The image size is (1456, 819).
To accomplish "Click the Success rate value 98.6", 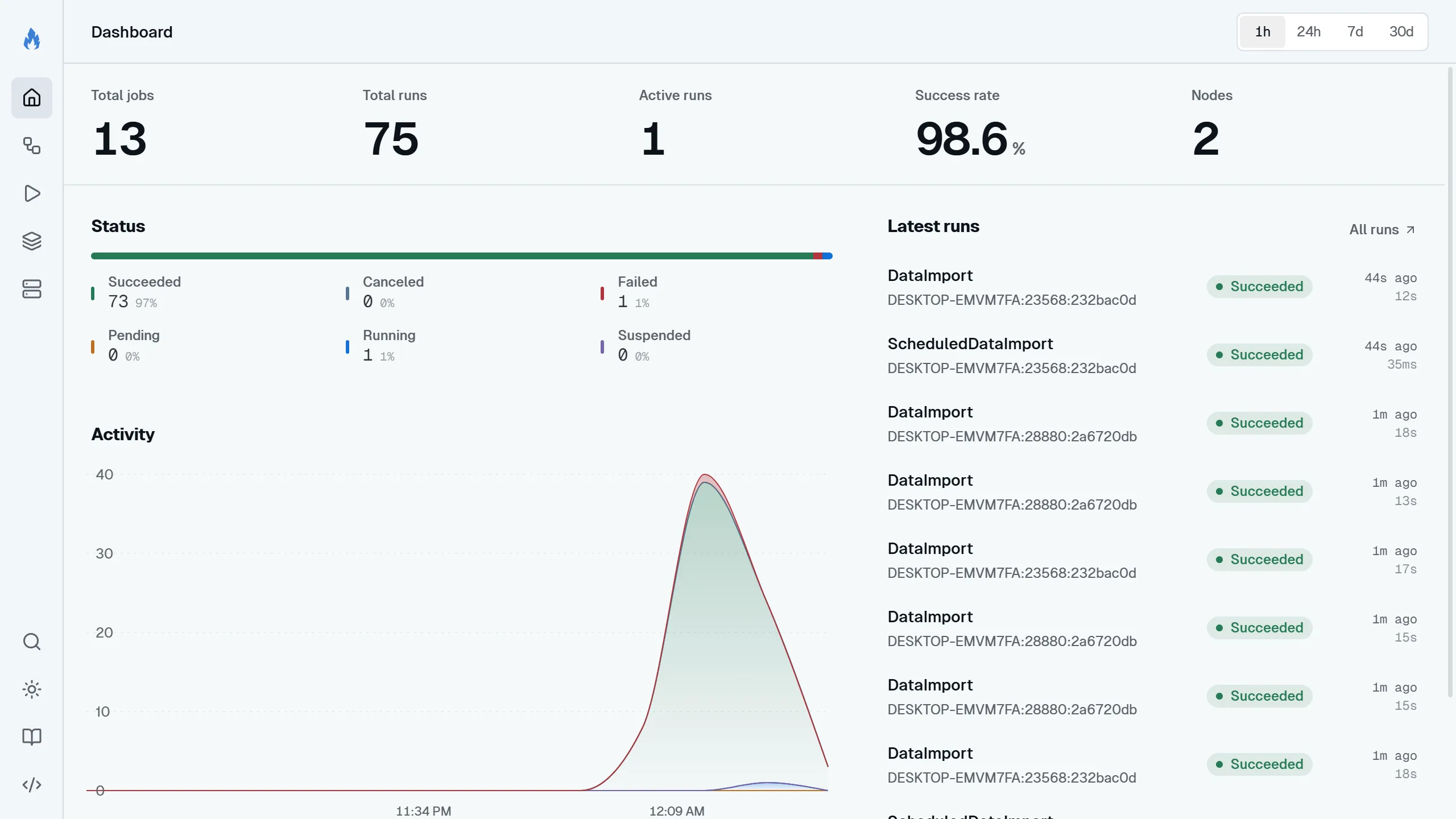I will point(962,139).
